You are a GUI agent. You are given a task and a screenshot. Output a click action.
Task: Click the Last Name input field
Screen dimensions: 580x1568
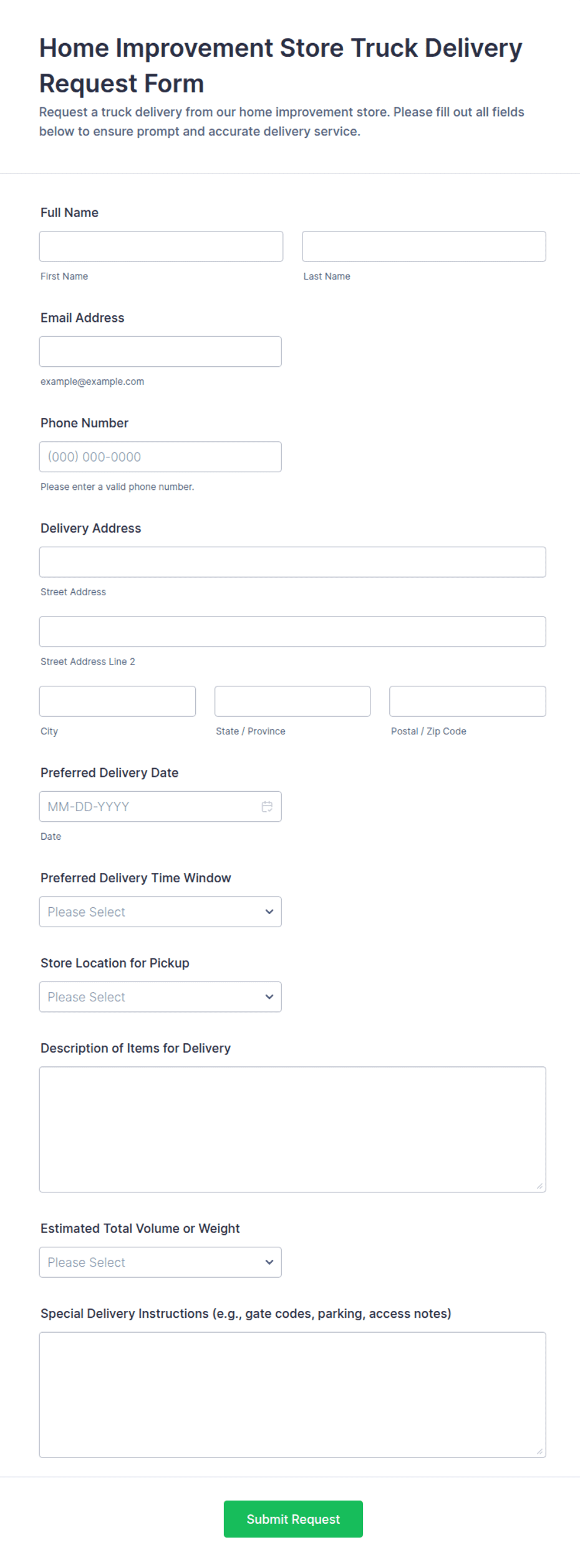point(424,246)
